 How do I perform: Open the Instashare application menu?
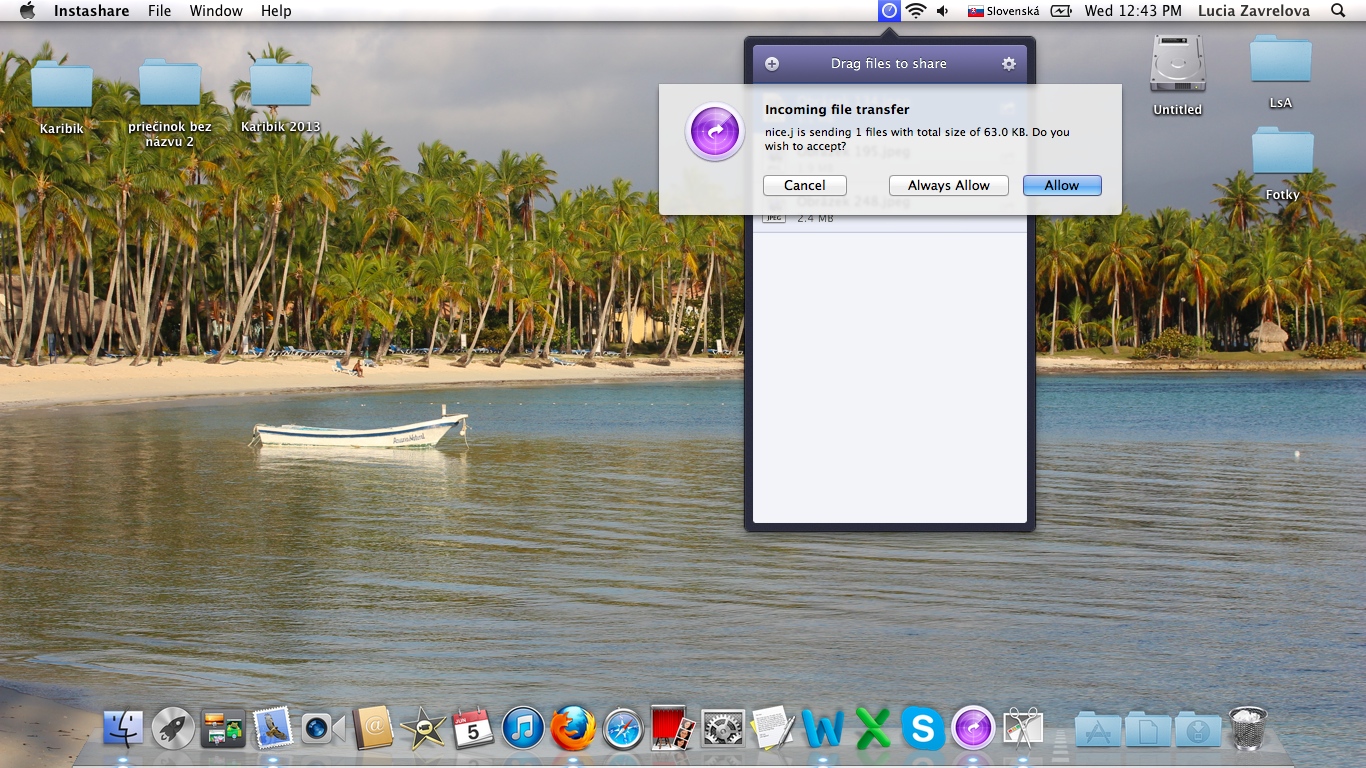92,11
